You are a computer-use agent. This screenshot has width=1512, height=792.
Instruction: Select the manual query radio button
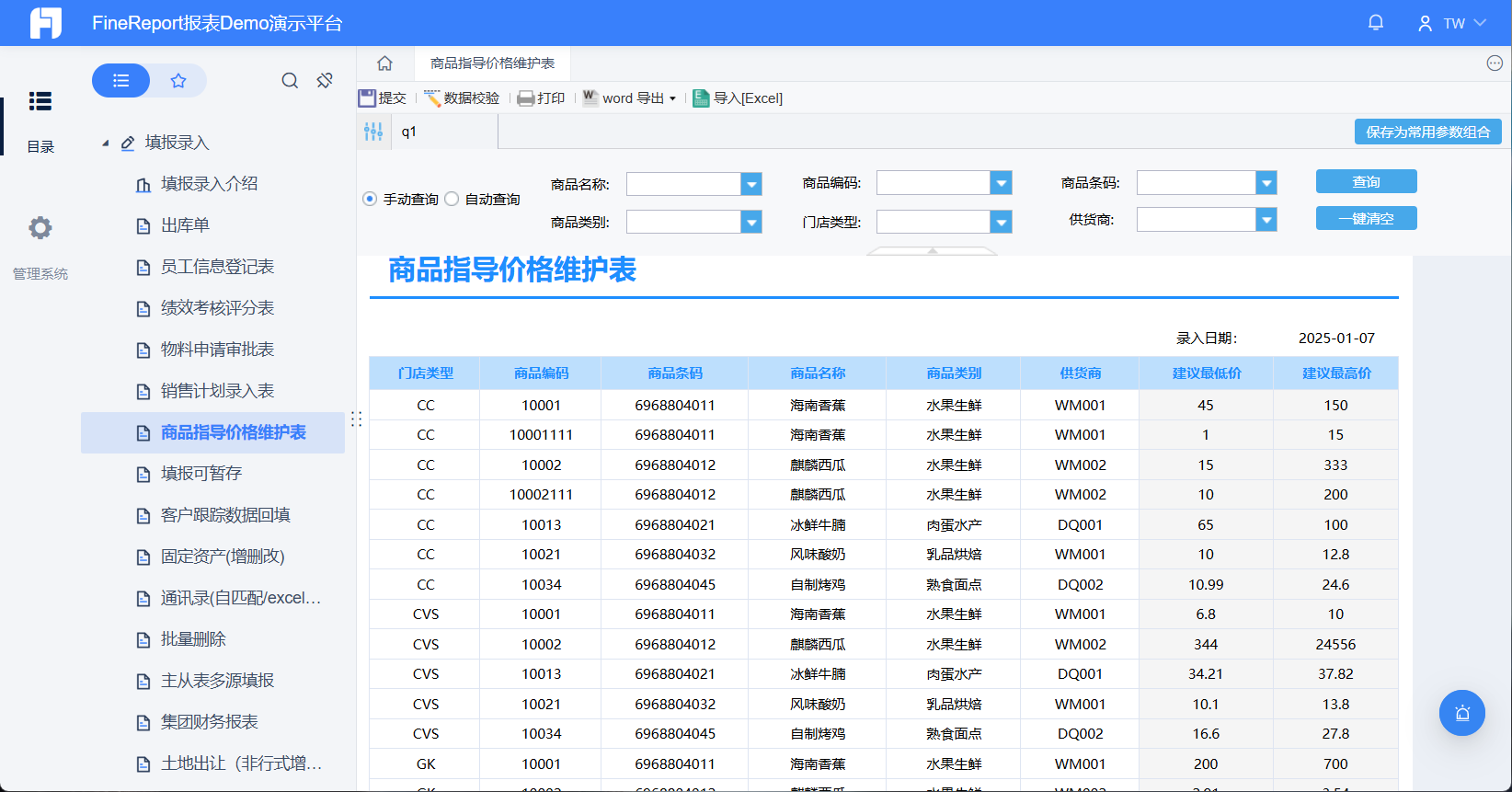[x=370, y=199]
